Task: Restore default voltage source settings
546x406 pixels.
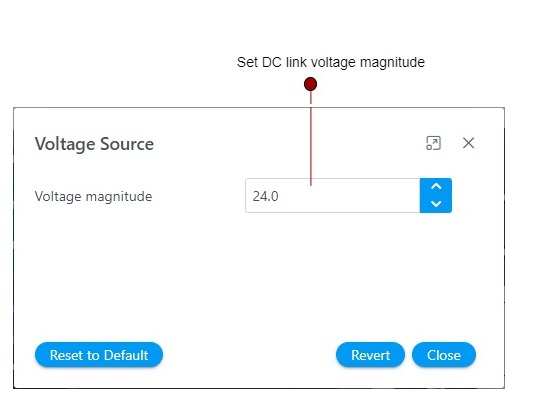Action: 99,355
